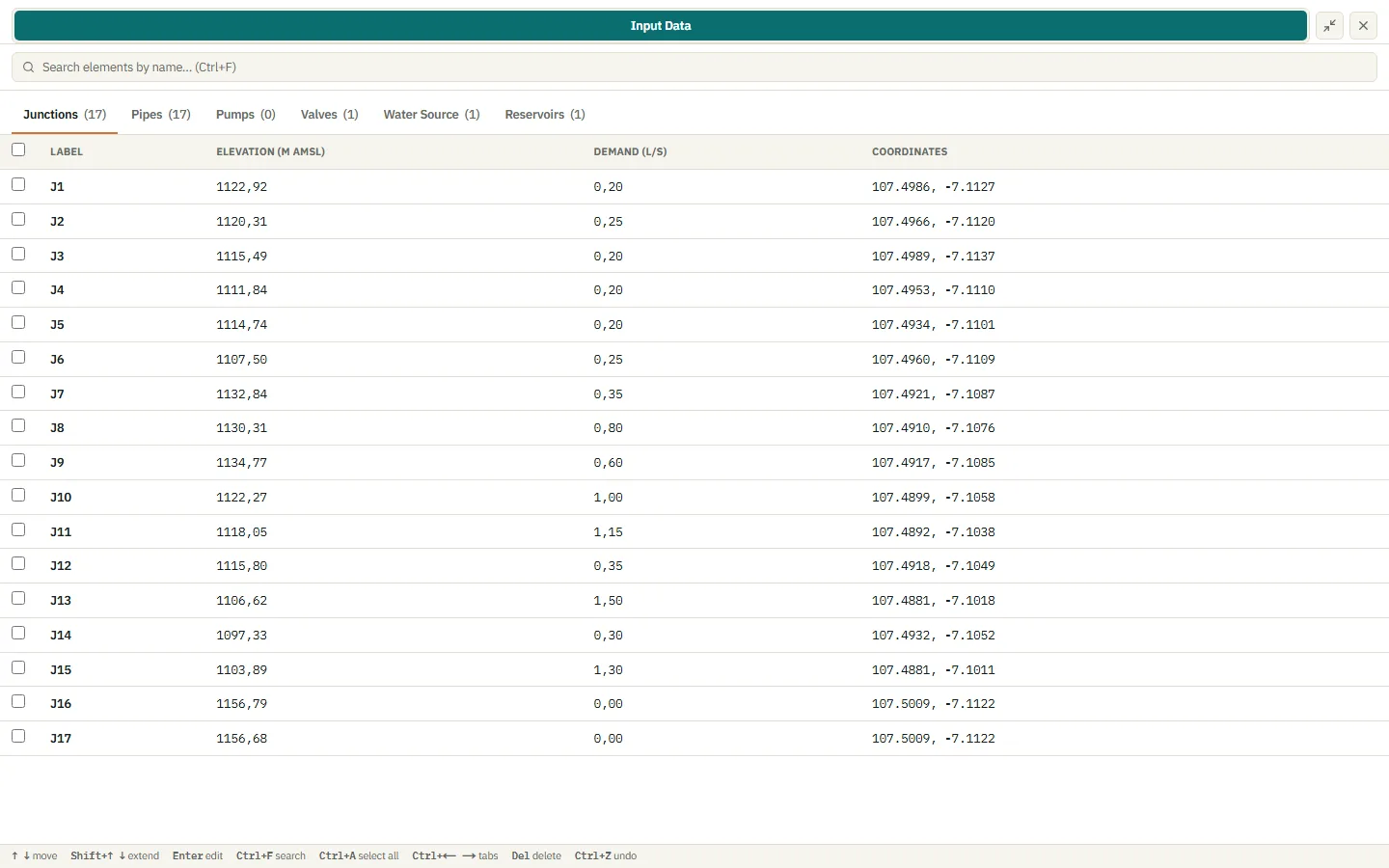1389x868 pixels.
Task: Click the search magnifier icon
Action: point(29,68)
